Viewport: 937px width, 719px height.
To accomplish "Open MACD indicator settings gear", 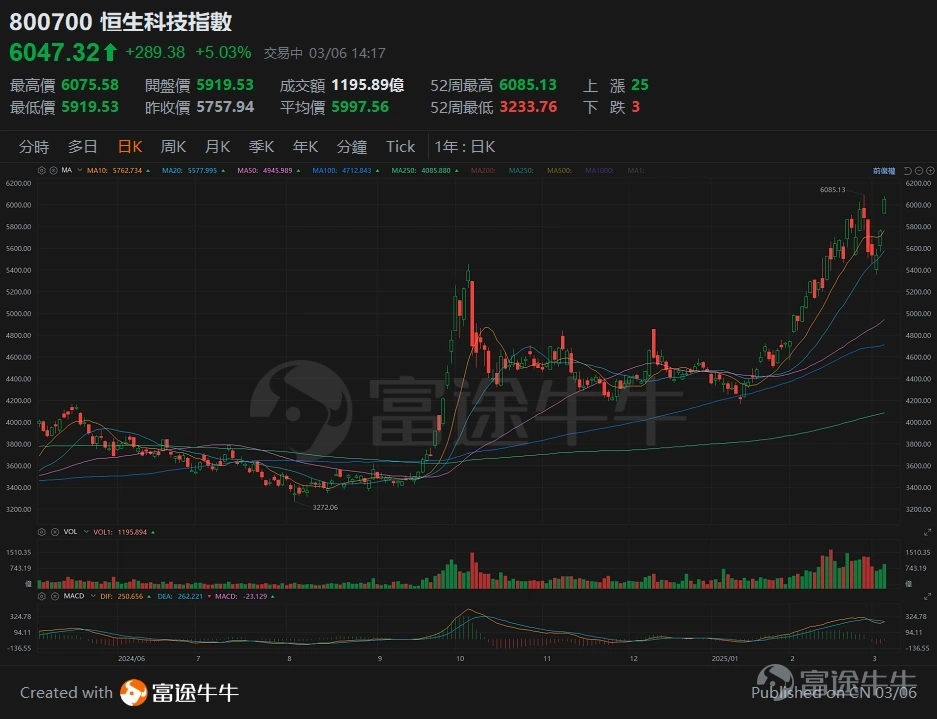I will 41,596.
